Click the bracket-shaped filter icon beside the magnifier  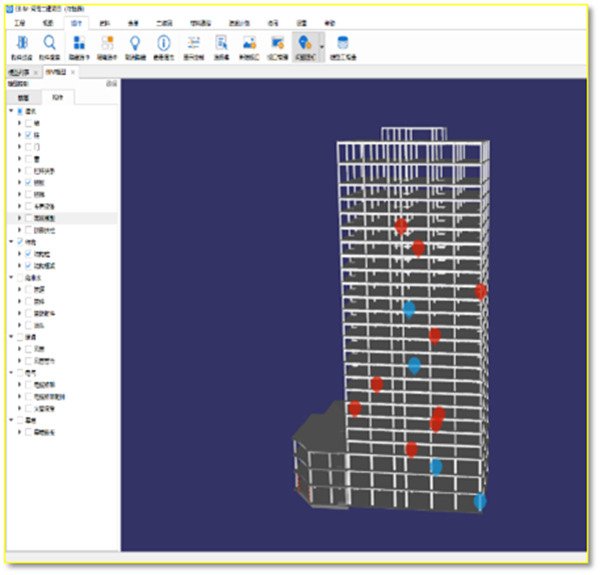tap(22, 42)
